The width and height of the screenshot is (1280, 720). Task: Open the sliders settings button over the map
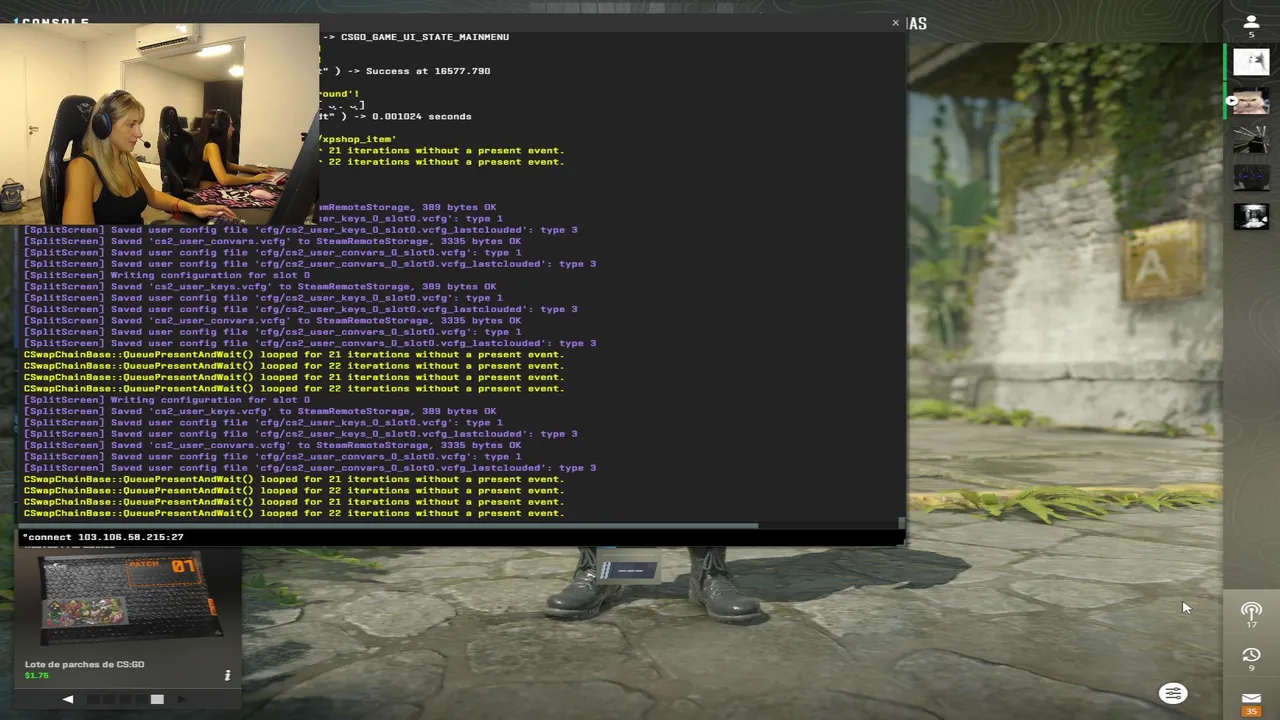coord(1173,693)
